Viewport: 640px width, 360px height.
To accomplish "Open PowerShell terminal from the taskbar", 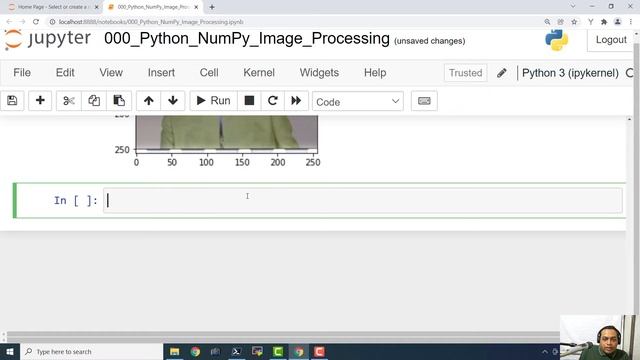I will [x=236, y=351].
